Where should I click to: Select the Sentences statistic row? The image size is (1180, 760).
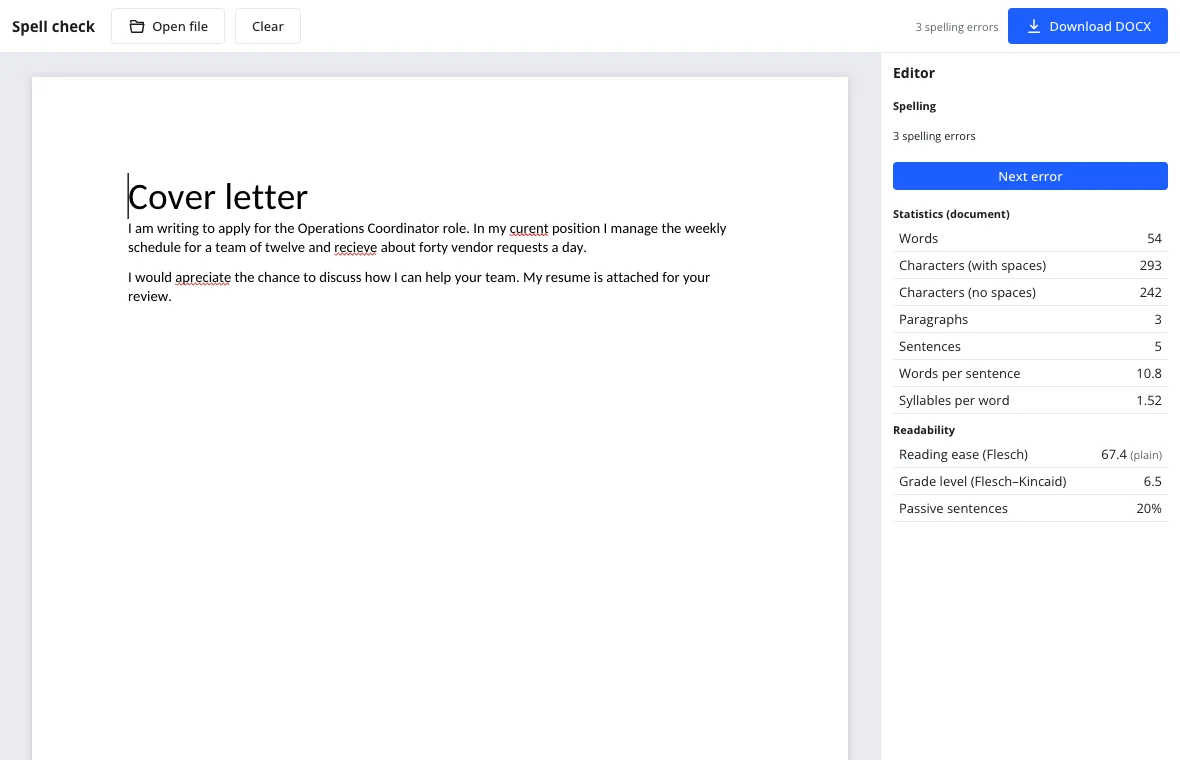tap(1029, 347)
